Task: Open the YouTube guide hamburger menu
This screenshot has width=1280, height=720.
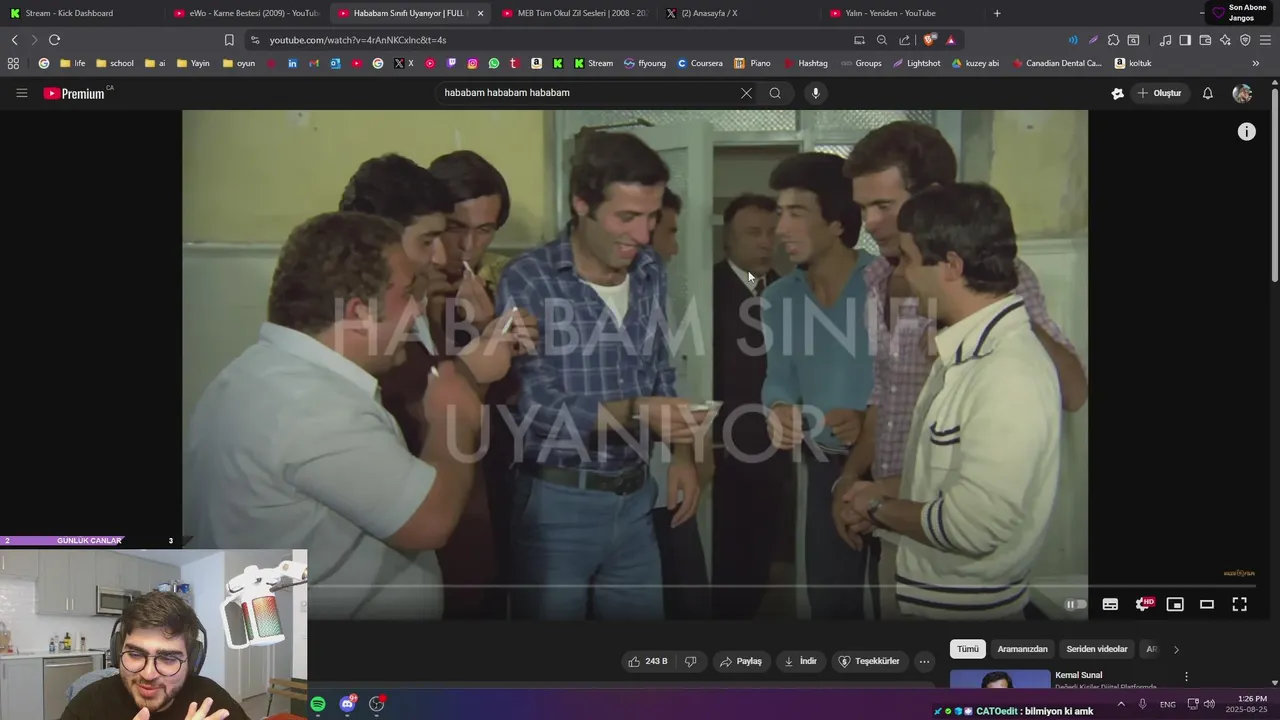Action: pos(21,93)
